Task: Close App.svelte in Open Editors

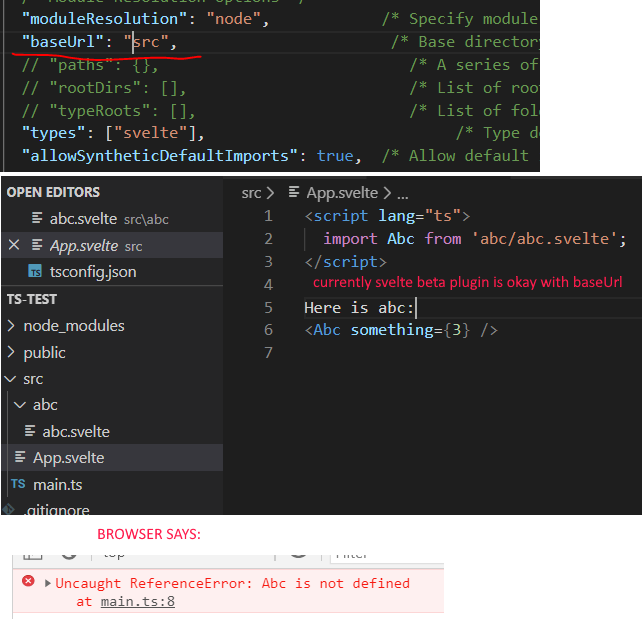Action: coord(14,245)
